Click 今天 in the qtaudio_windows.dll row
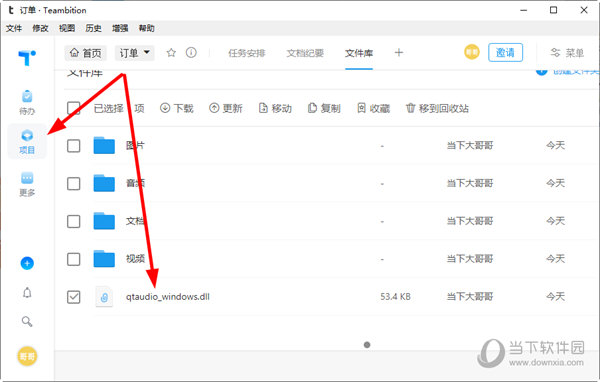This screenshot has width=600, height=382. point(555,297)
